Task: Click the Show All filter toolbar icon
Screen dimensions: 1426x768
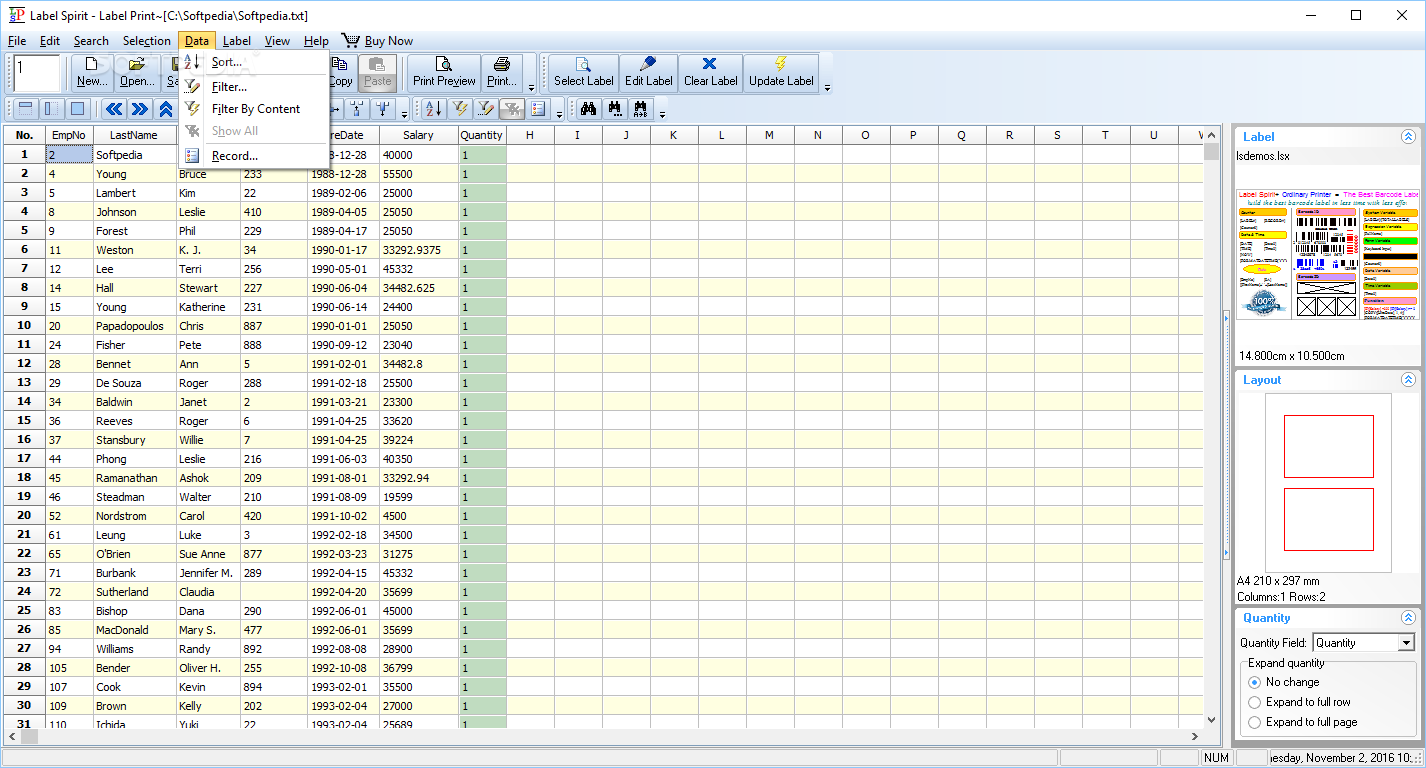Action: (x=511, y=109)
